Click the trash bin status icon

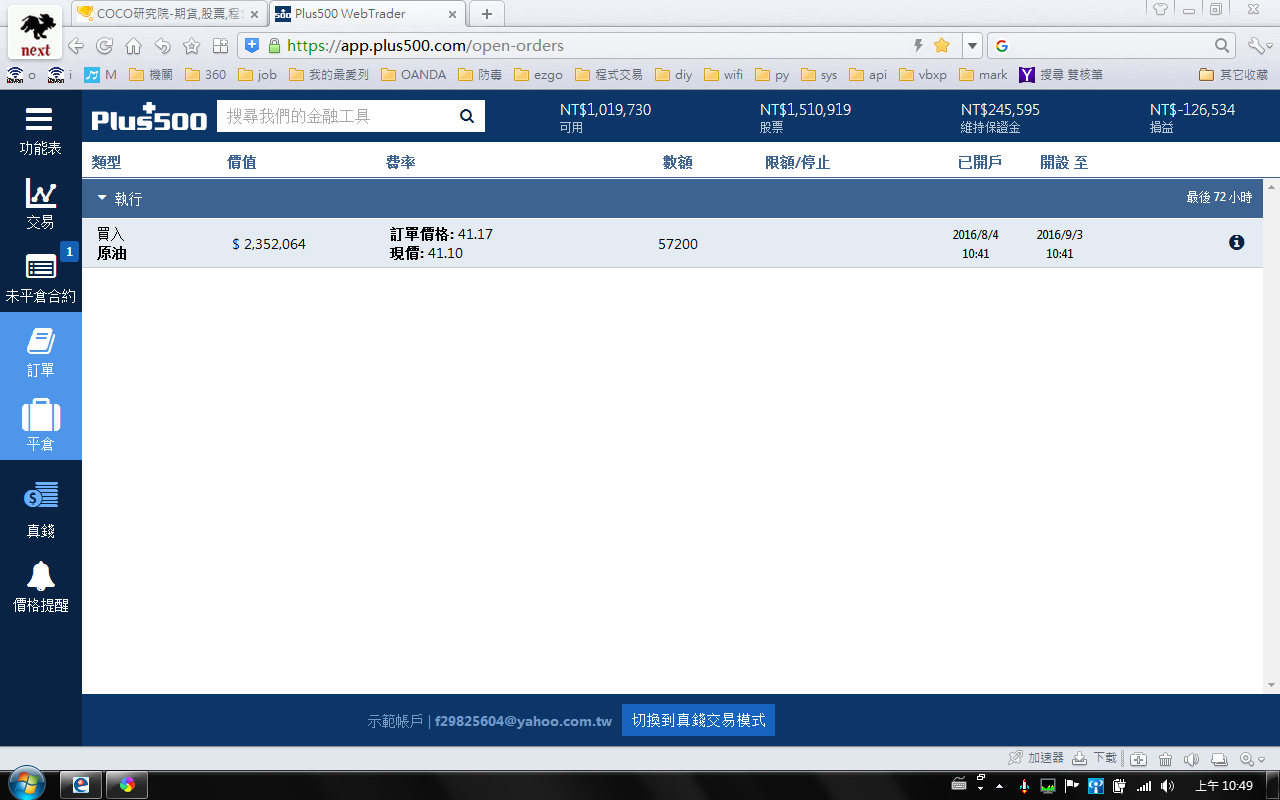point(1165,759)
